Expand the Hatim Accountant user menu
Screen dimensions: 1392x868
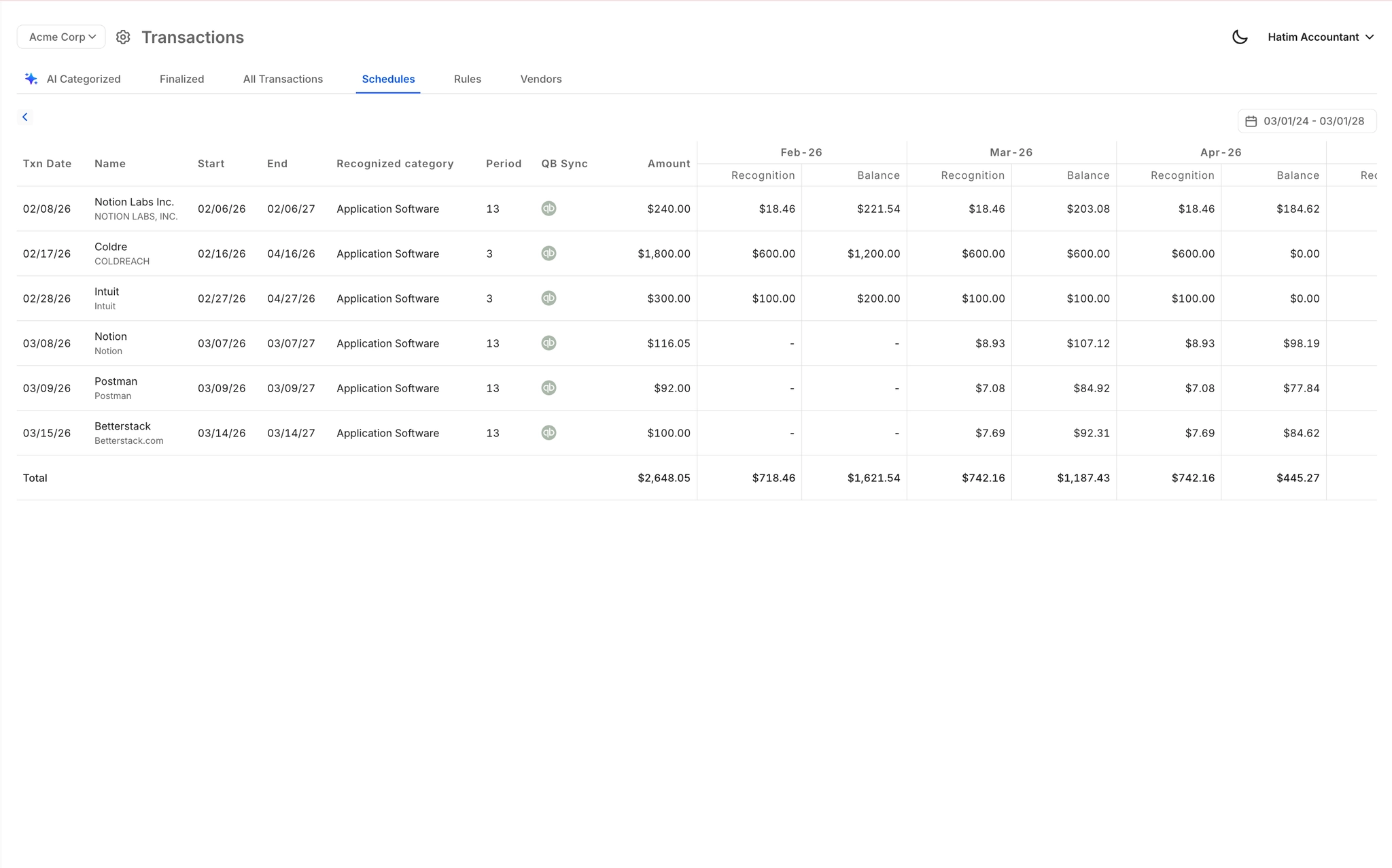[1320, 37]
